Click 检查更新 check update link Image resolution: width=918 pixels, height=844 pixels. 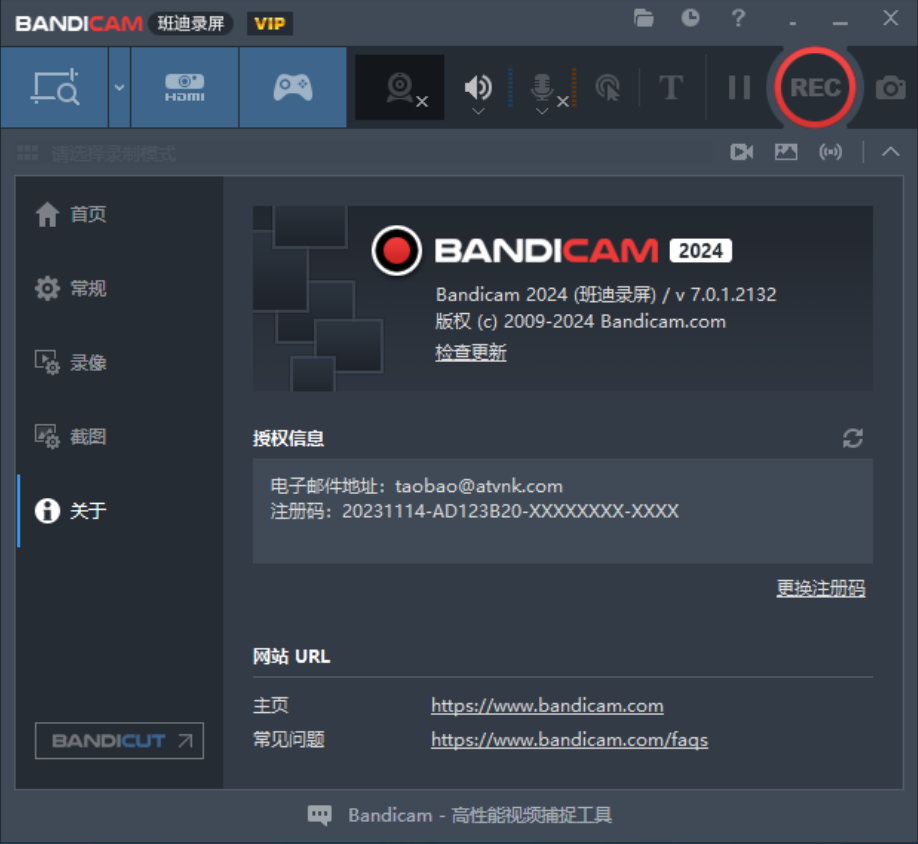(x=471, y=352)
